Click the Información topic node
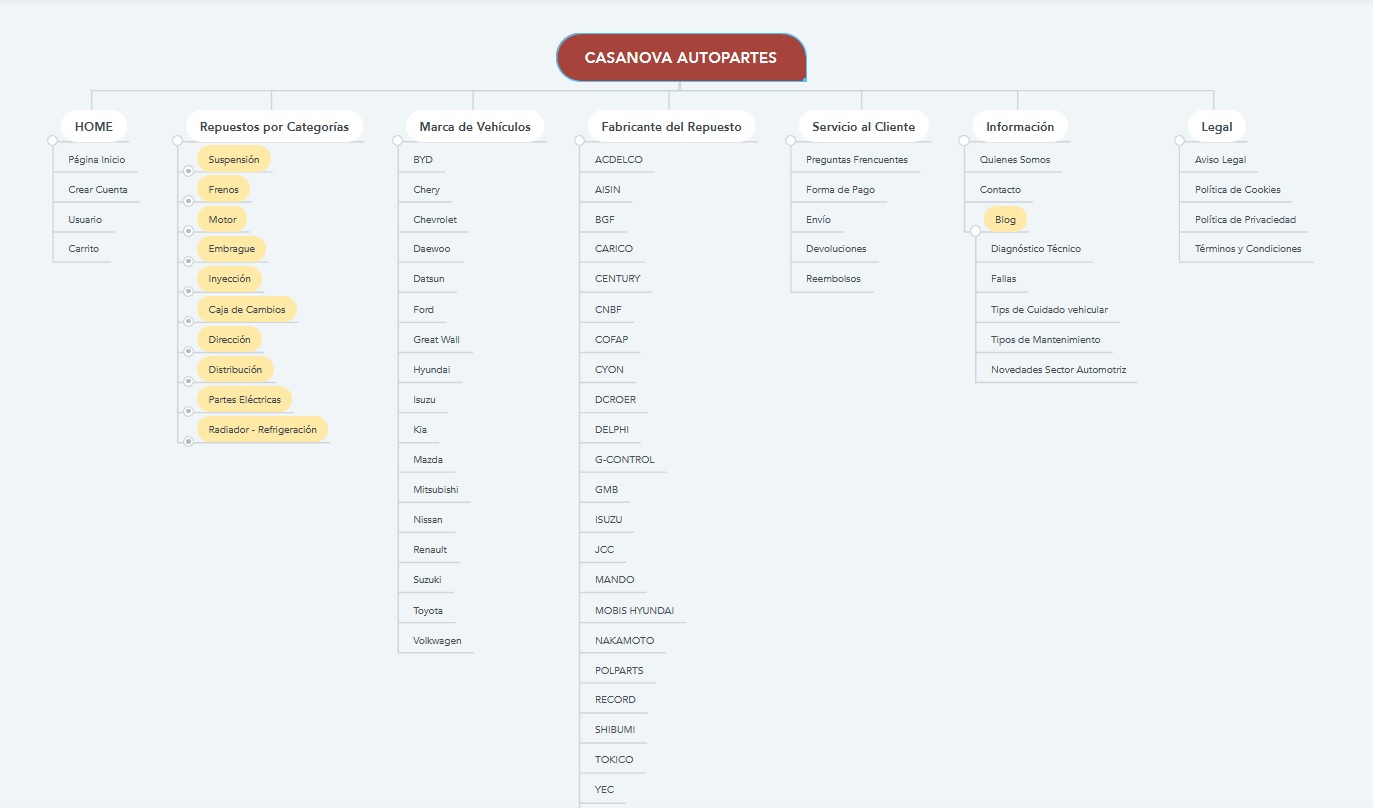This screenshot has height=808, width=1373. (x=1019, y=127)
